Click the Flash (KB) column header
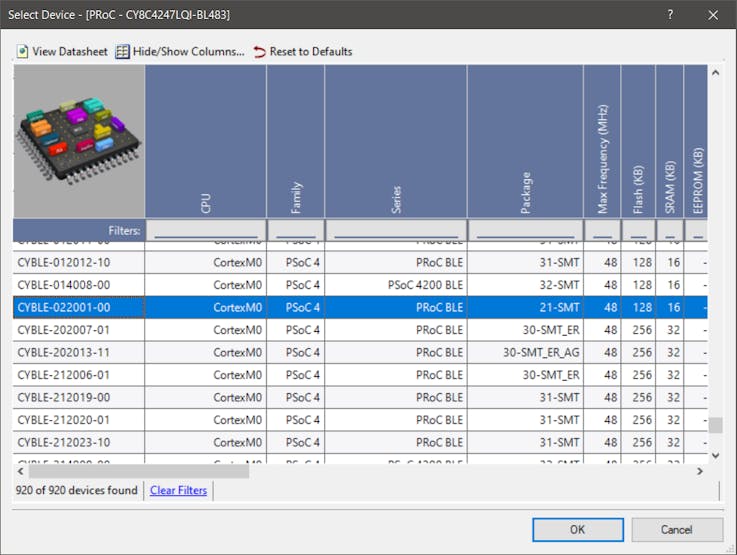This screenshot has height=555, width=737. 638,141
